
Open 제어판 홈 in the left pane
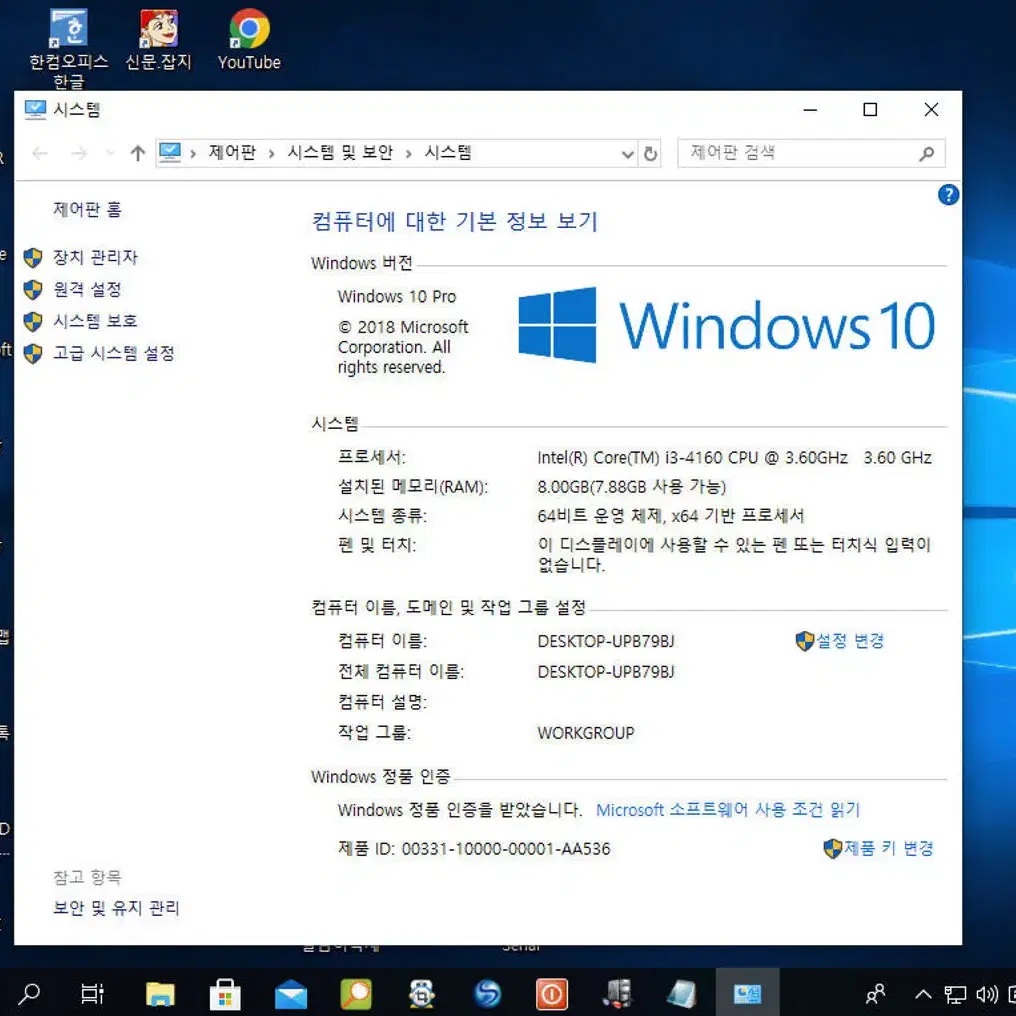(87, 209)
